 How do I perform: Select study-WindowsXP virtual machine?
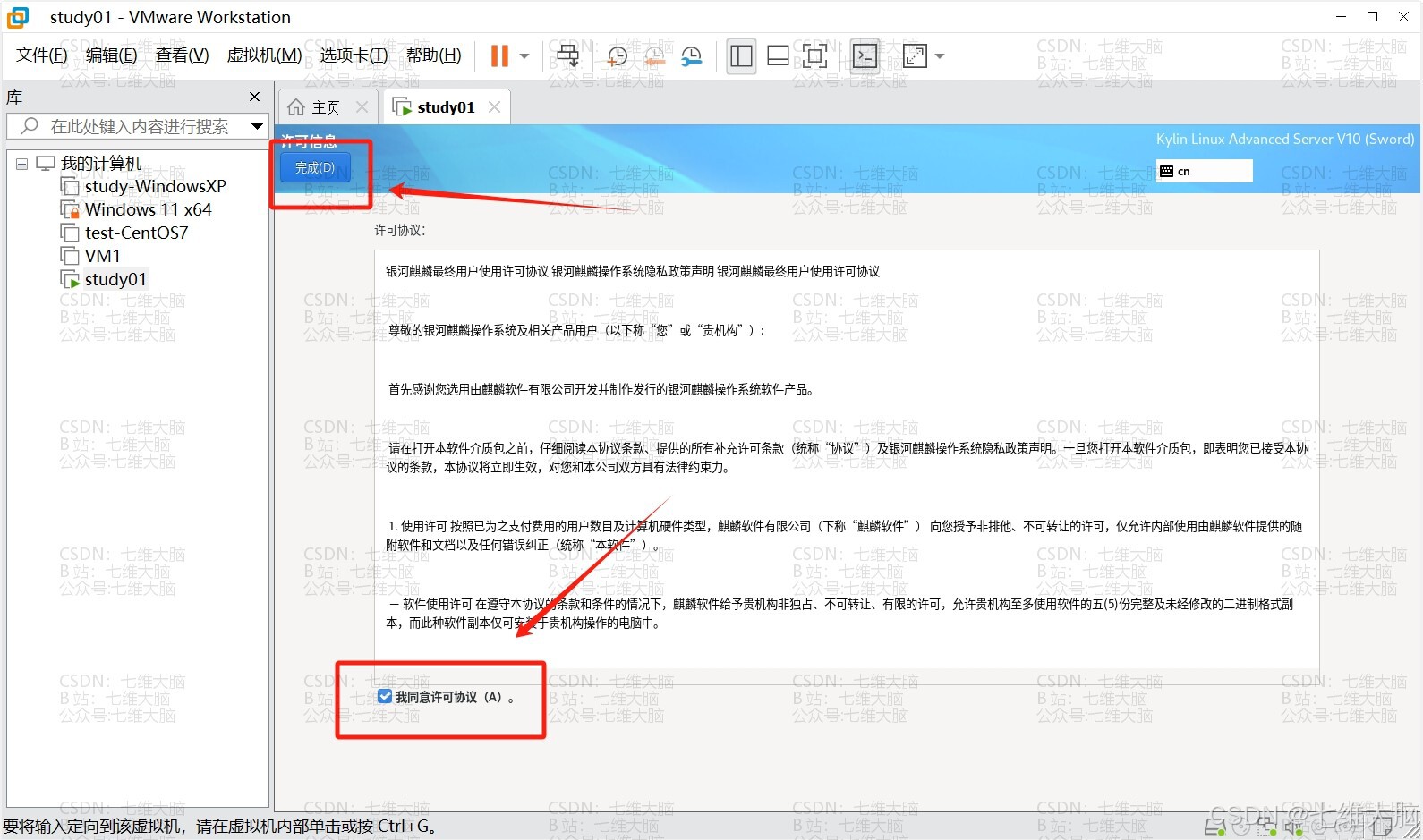(155, 186)
